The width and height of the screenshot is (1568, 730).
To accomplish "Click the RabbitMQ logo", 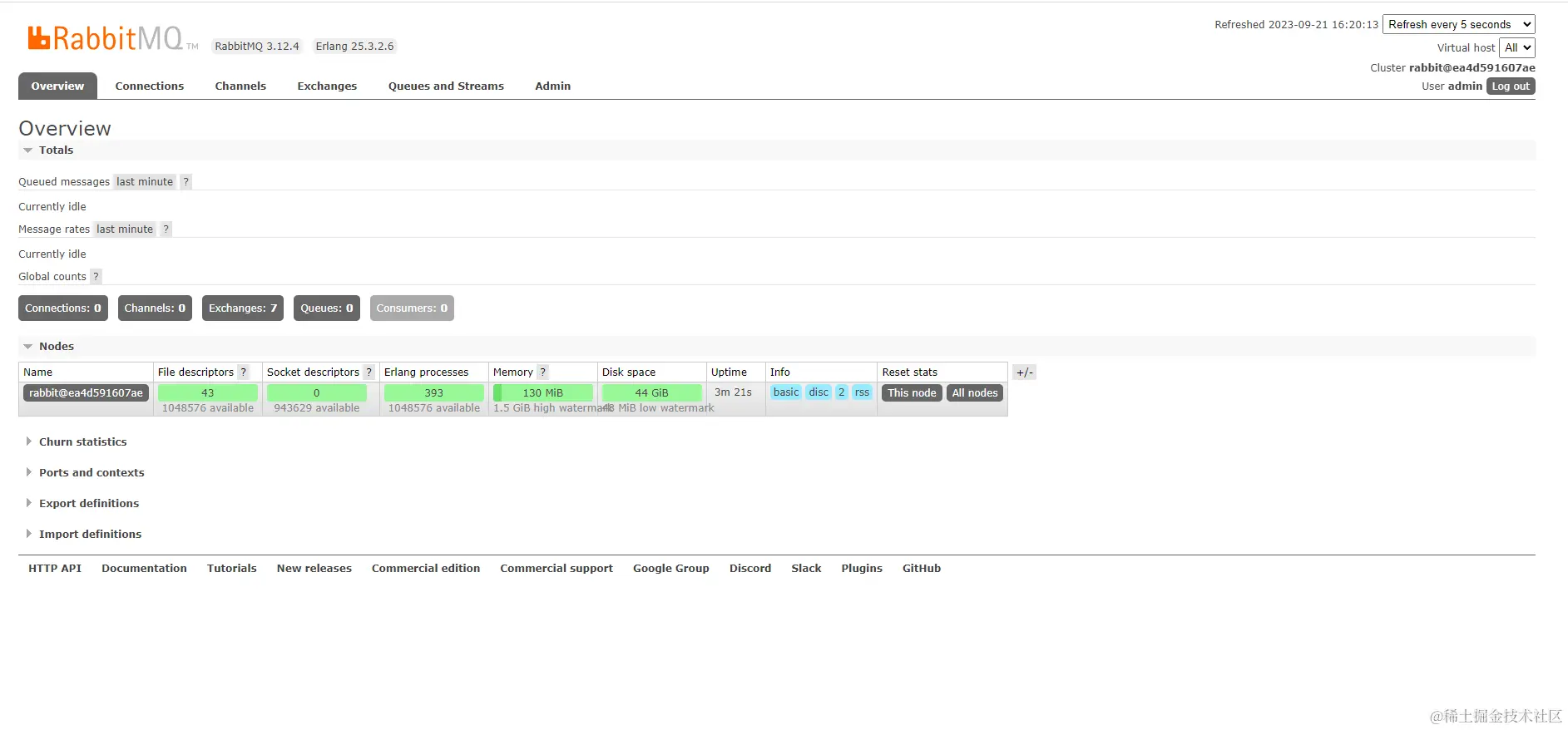I will tap(112, 38).
